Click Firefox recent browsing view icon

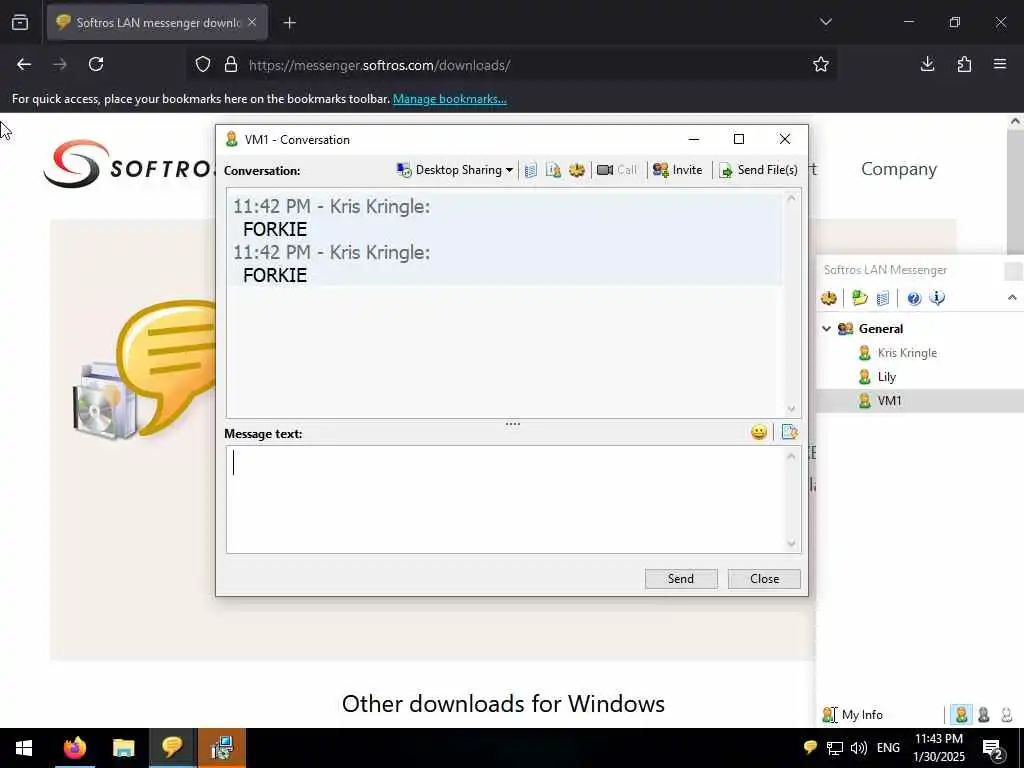coord(20,22)
